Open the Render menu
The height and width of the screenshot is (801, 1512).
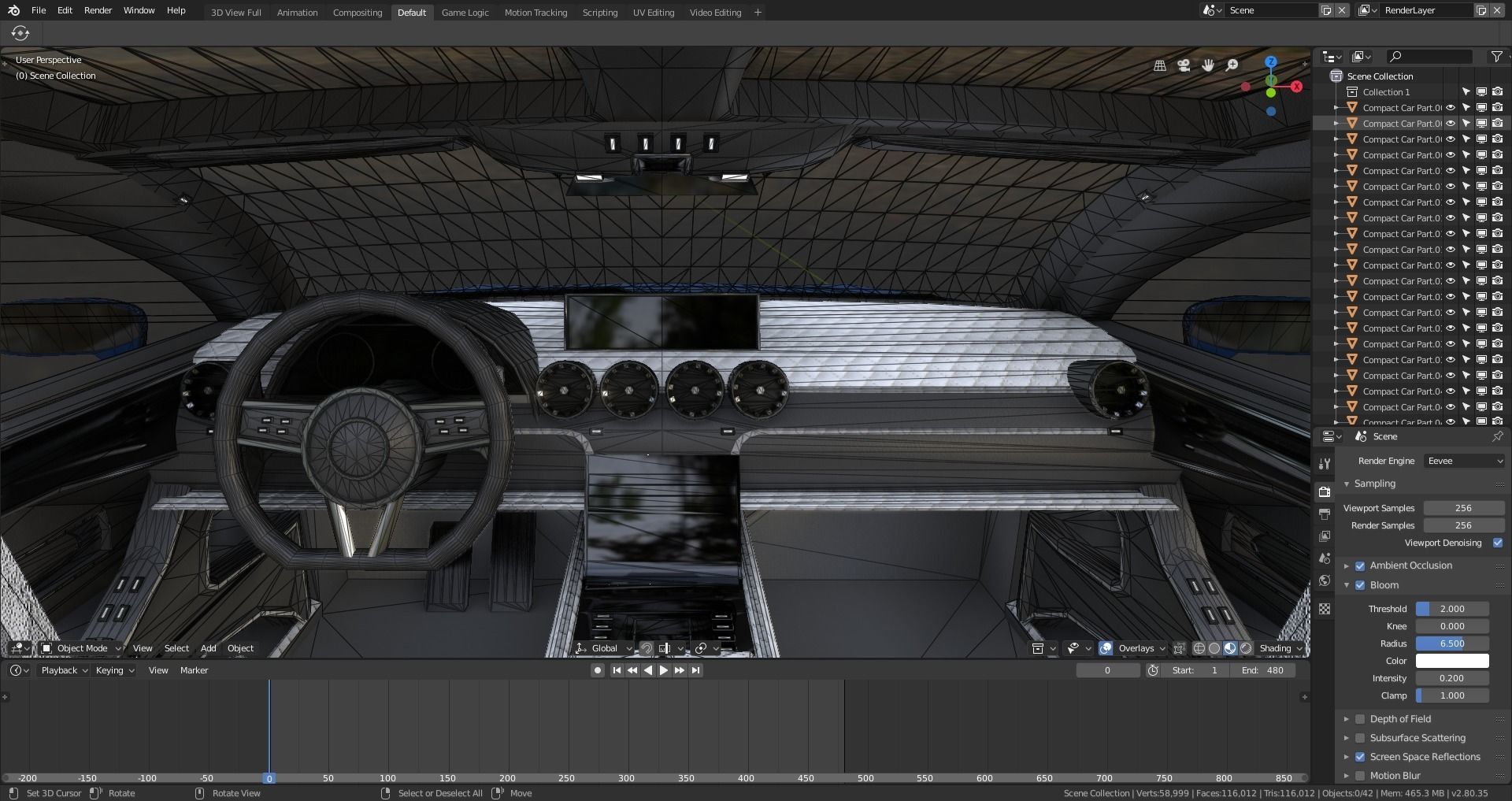click(x=98, y=10)
